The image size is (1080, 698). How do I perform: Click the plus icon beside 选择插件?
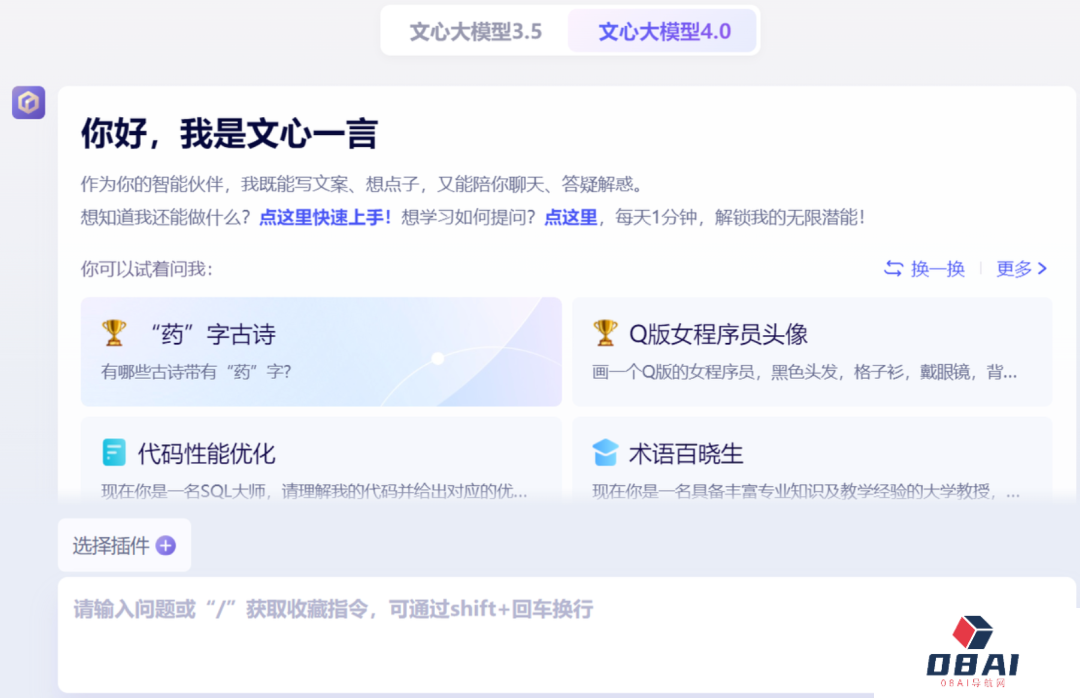pyautogui.click(x=166, y=546)
